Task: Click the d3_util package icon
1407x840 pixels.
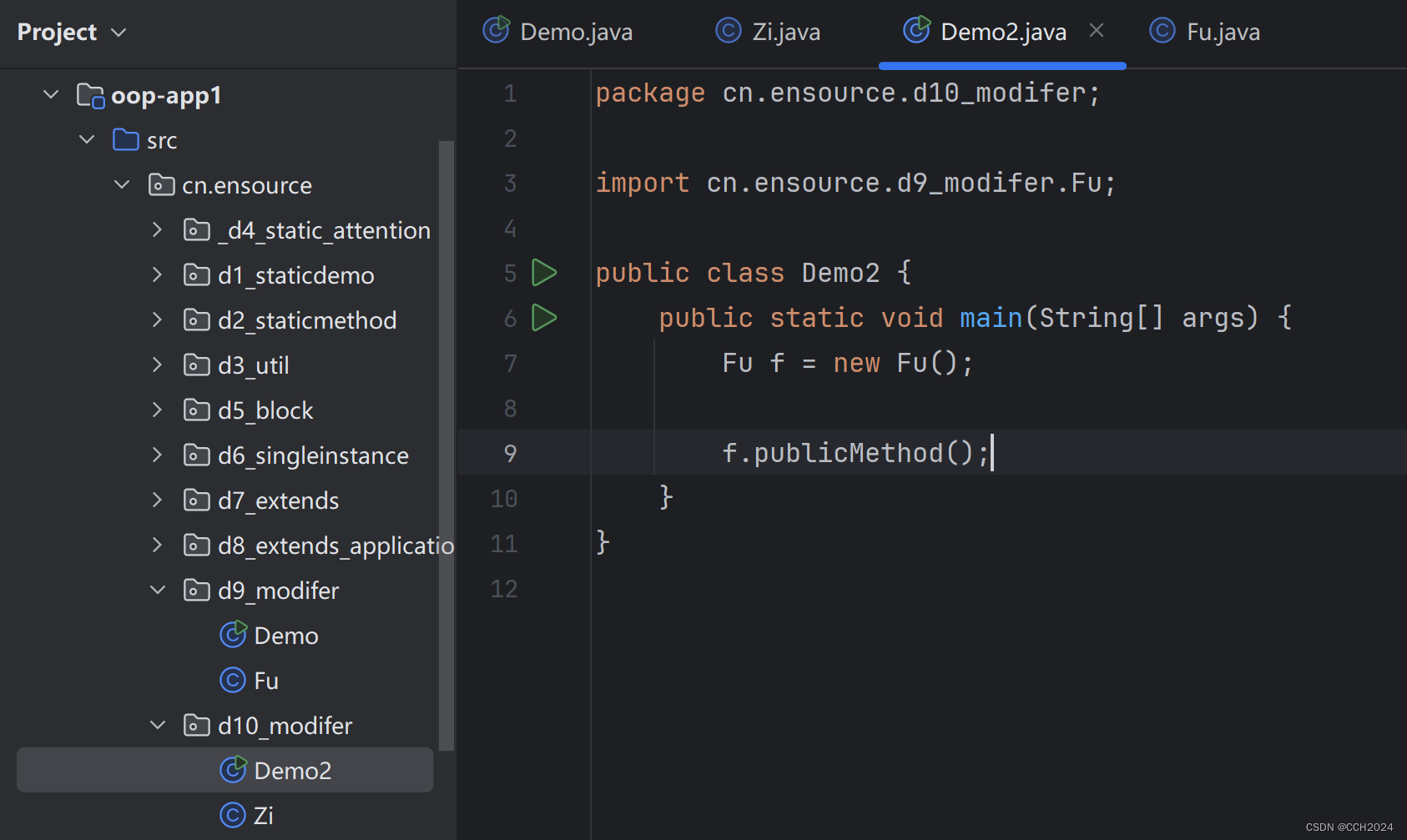Action: [196, 365]
